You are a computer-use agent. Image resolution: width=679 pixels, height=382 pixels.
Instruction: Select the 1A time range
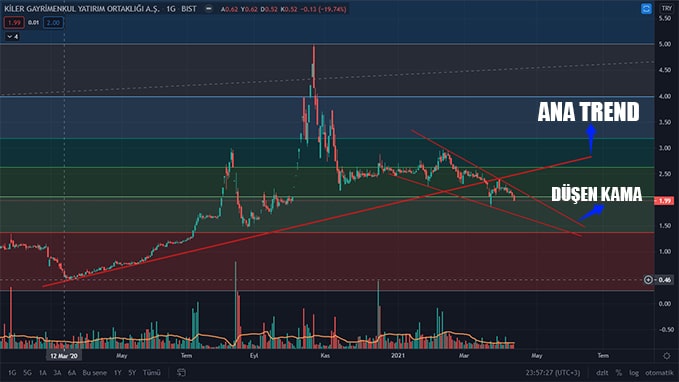tap(42, 372)
